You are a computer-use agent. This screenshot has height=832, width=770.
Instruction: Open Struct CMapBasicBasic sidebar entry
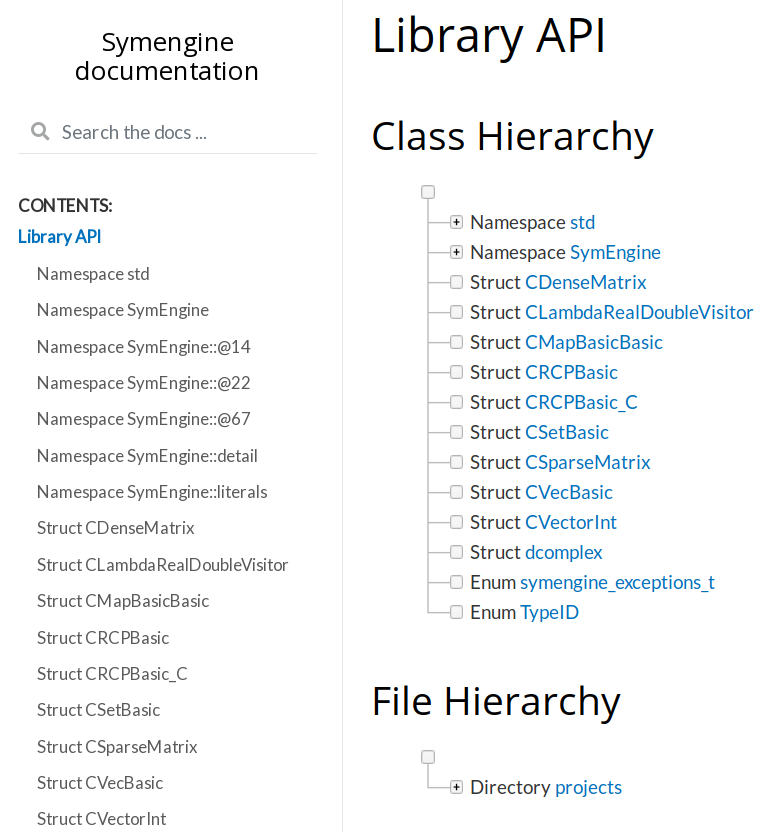coord(123,601)
